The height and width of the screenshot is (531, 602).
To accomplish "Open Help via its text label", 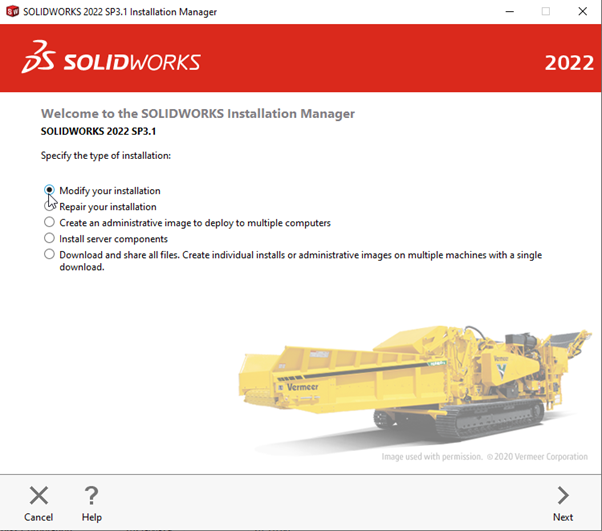I will pyautogui.click(x=91, y=517).
